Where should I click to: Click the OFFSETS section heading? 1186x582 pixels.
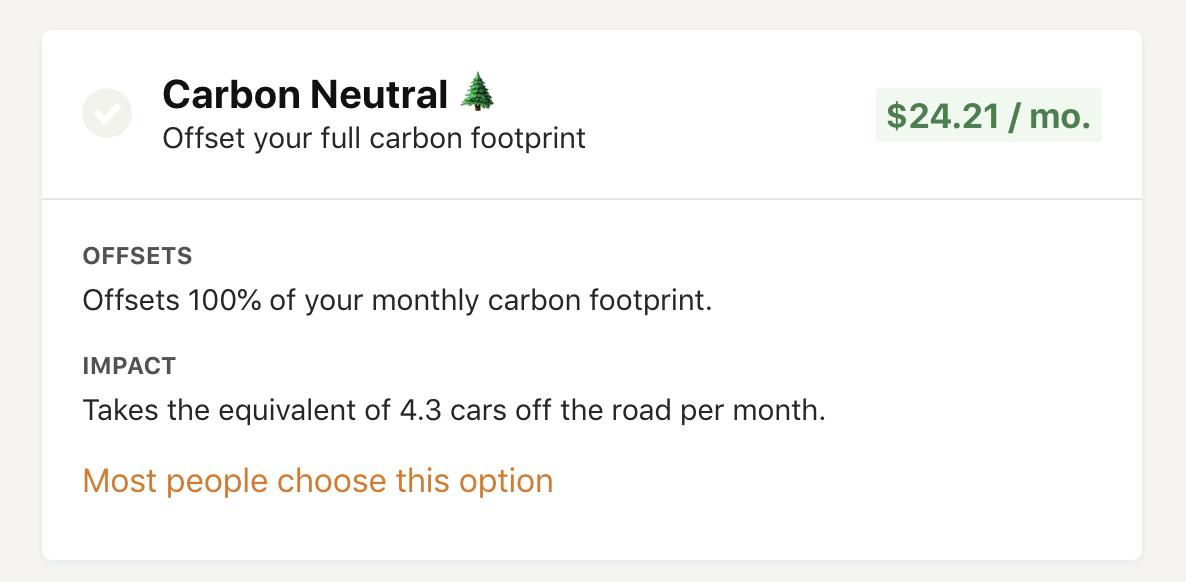(137, 256)
